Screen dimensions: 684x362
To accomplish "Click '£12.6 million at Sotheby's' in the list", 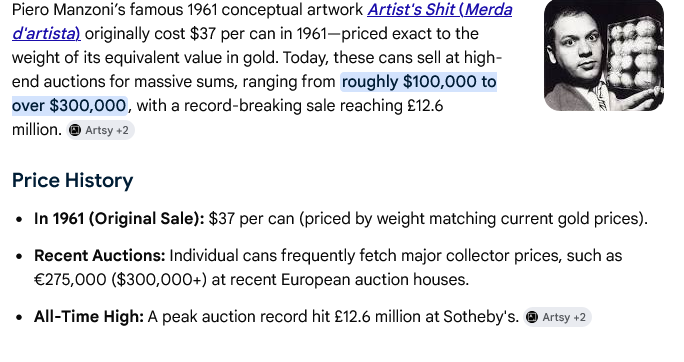I will pyautogui.click(x=427, y=317).
